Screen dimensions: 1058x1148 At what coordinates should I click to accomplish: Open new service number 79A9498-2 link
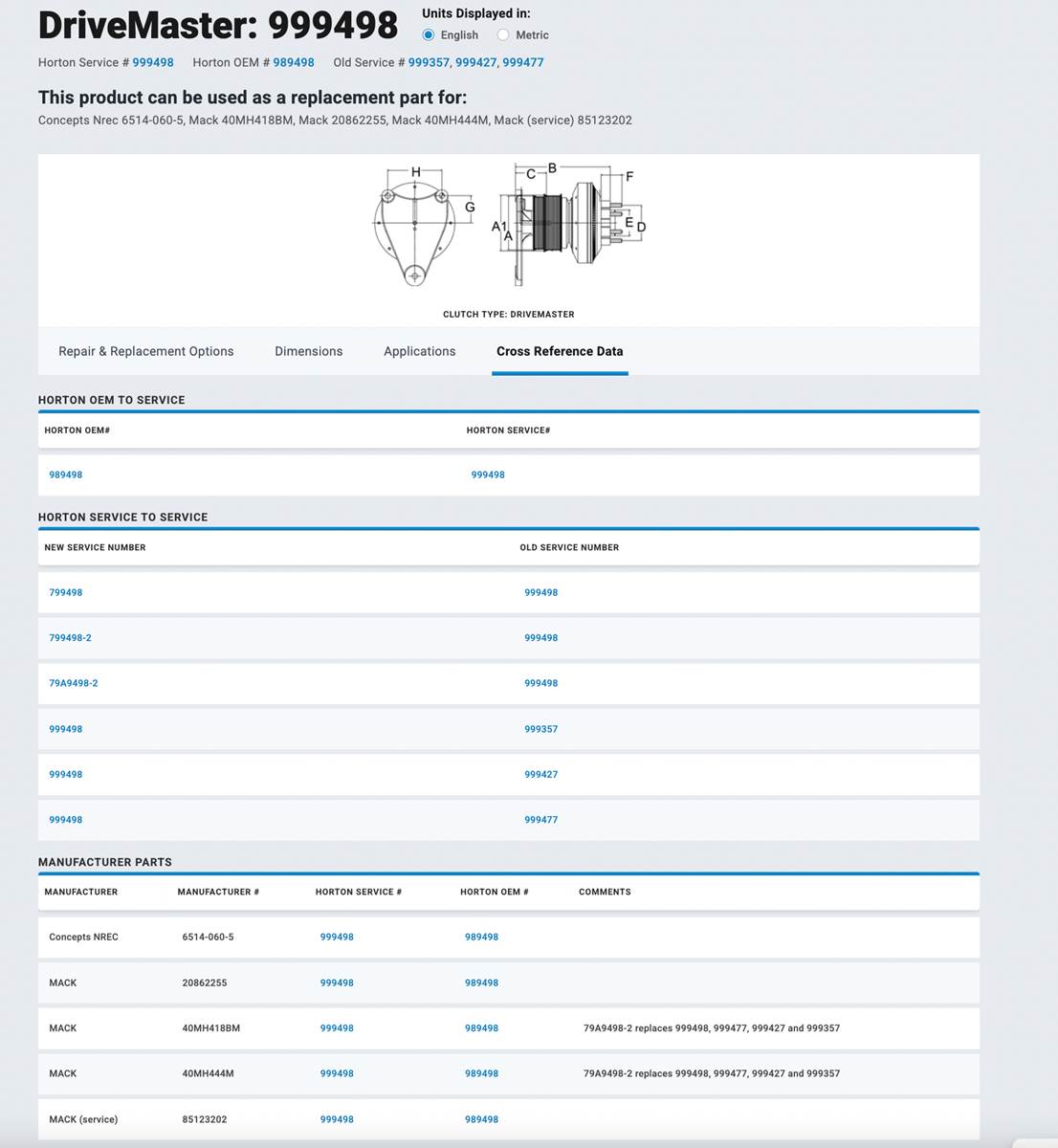coord(74,683)
